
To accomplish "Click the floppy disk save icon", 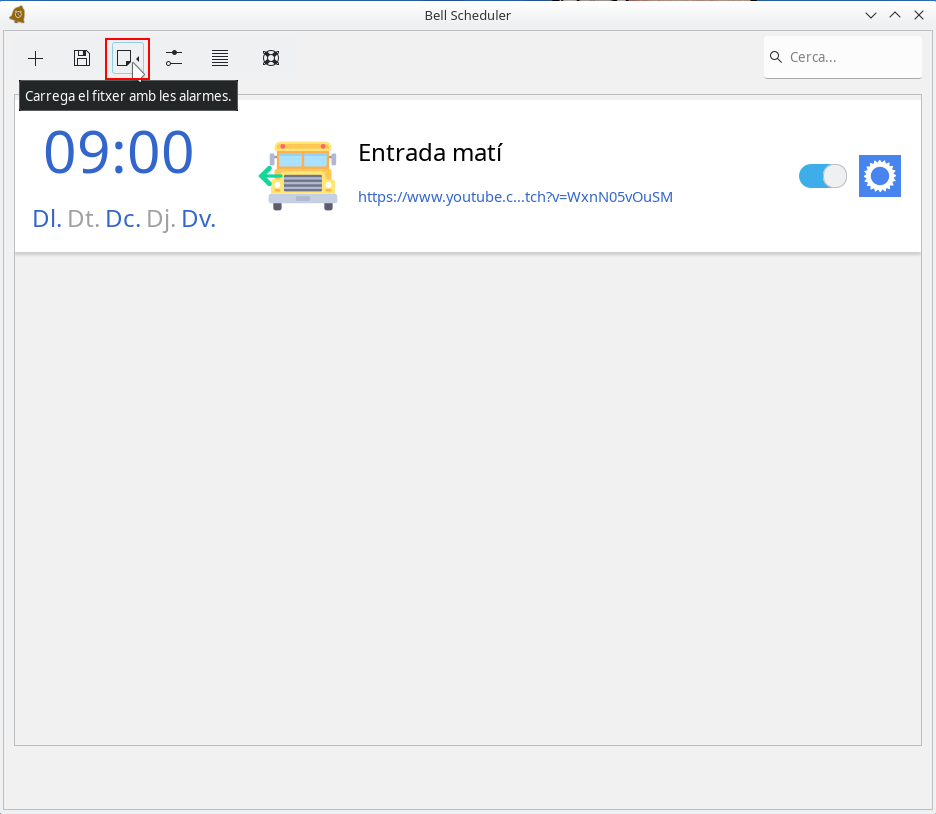I will pyautogui.click(x=82, y=58).
